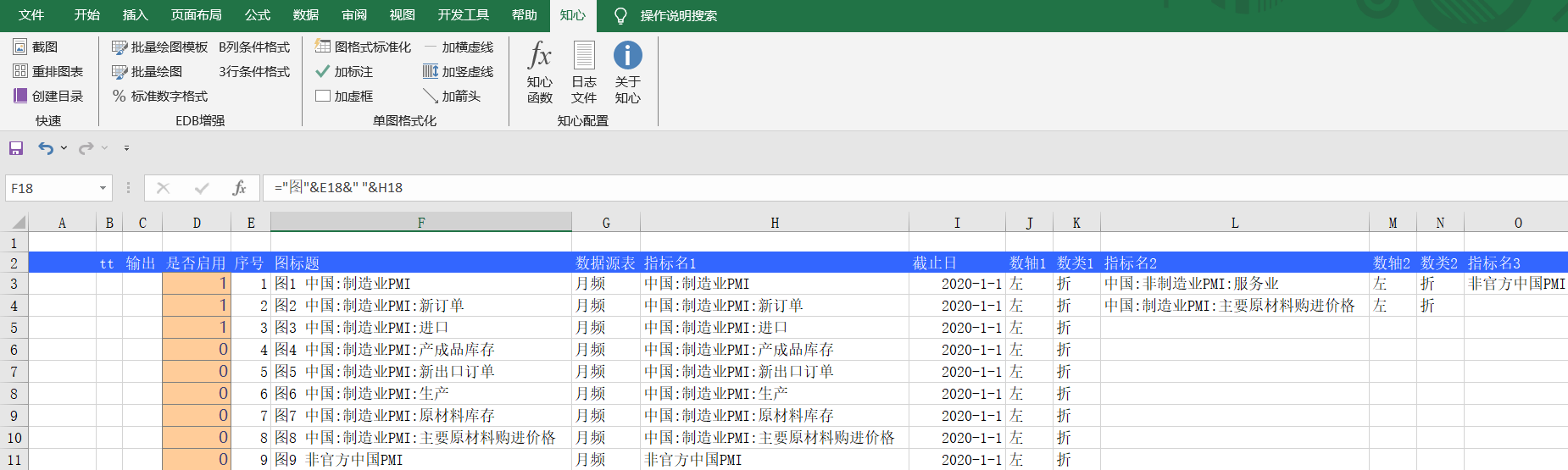Click the formula bar containing ="图"&E18

click(915, 188)
